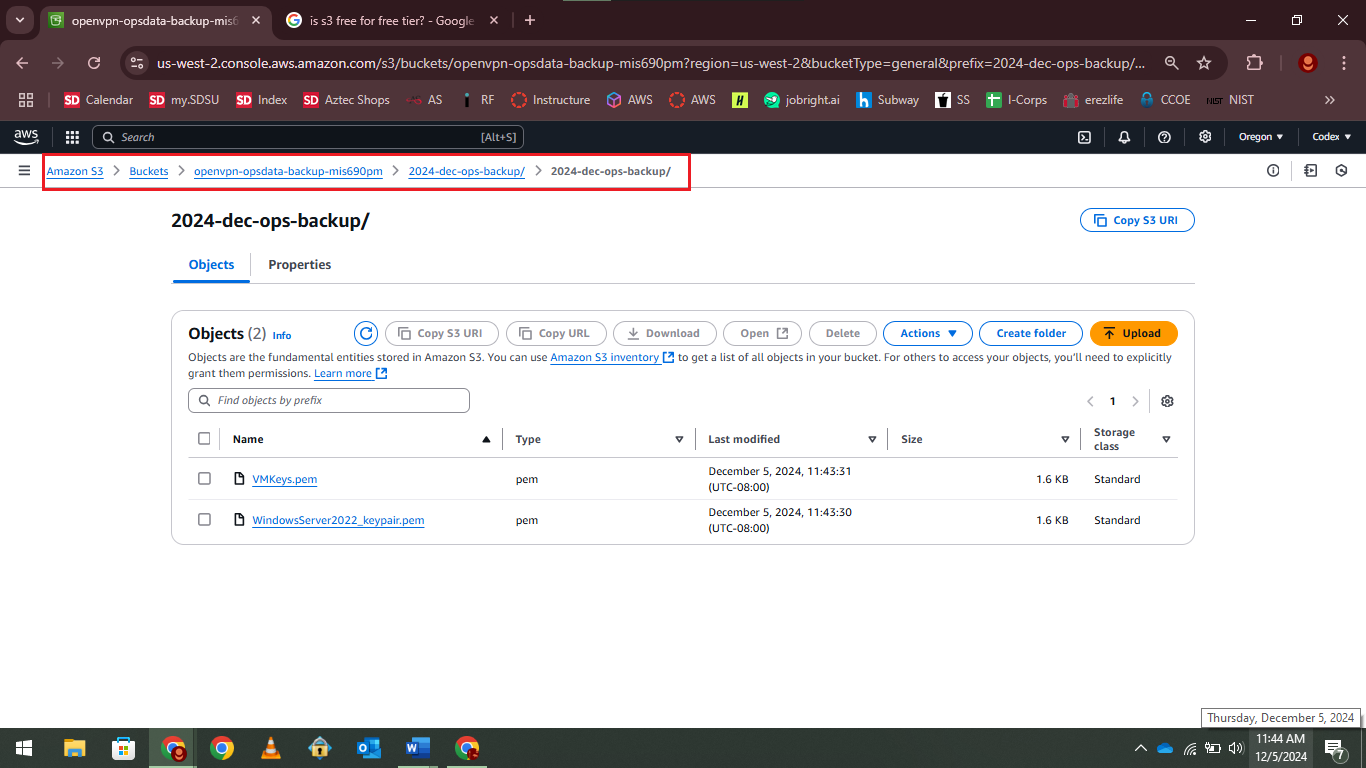Click the browser address bar
Viewport: 1366px width, 768px height.
tap(650, 63)
